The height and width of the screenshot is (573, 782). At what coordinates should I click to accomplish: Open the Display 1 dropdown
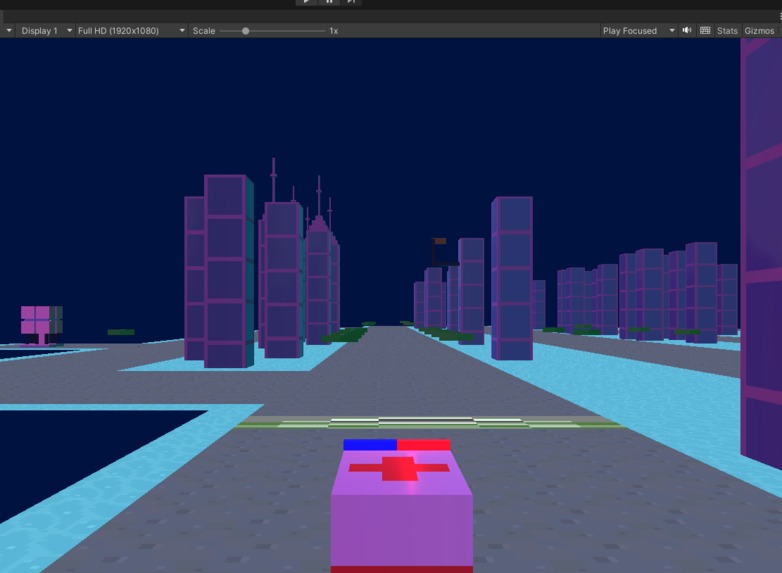coord(46,30)
